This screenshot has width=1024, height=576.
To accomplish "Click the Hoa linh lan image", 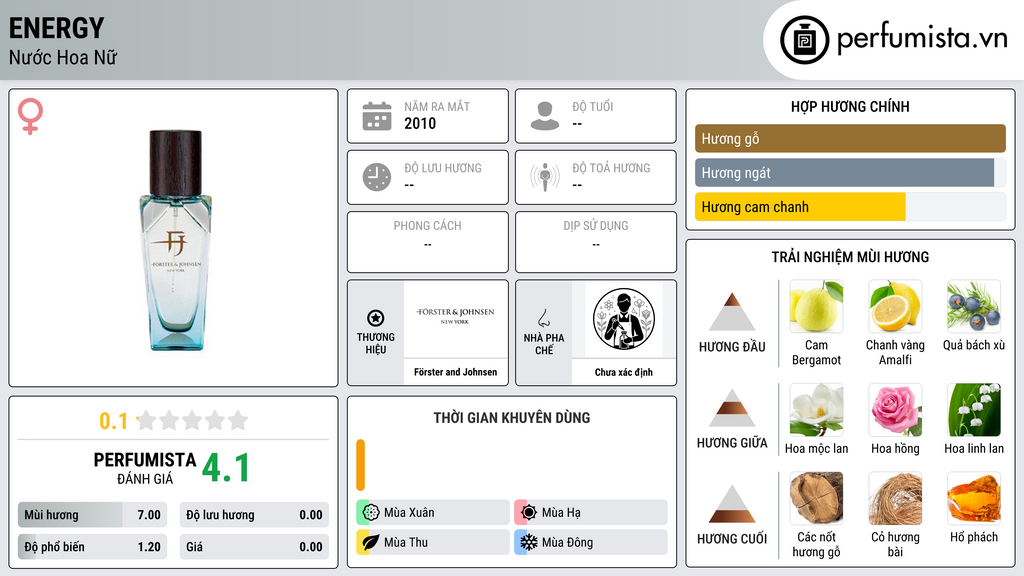I will coord(974,409).
